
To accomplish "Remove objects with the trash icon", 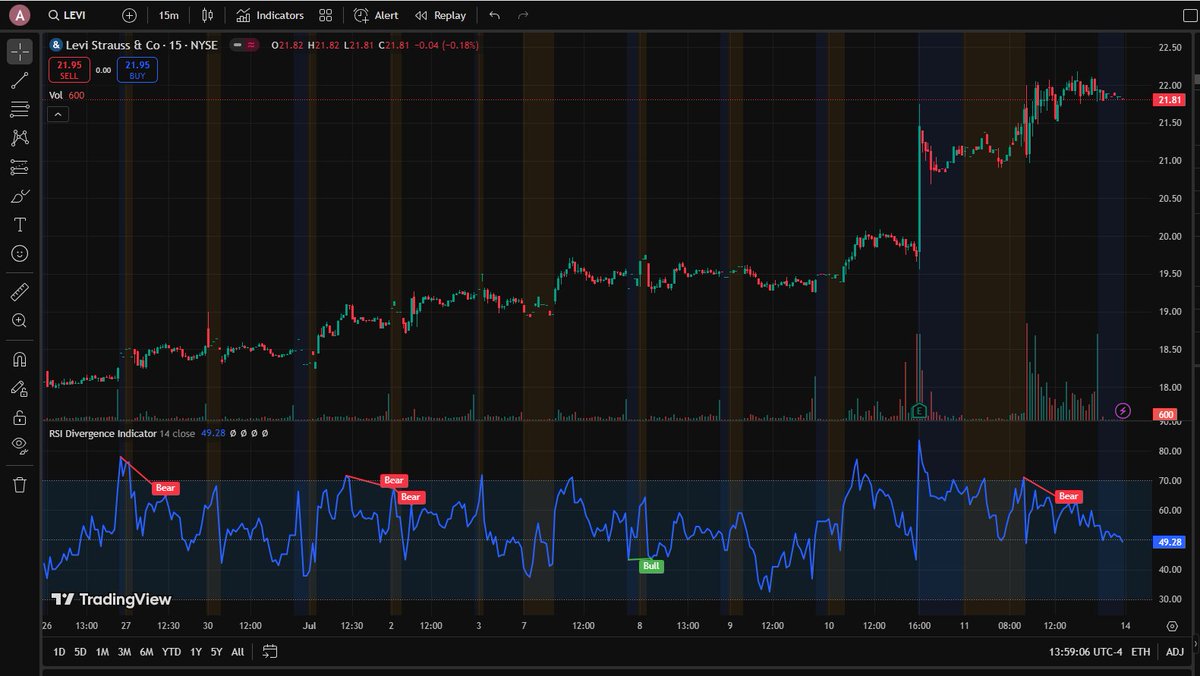I will click(x=20, y=484).
